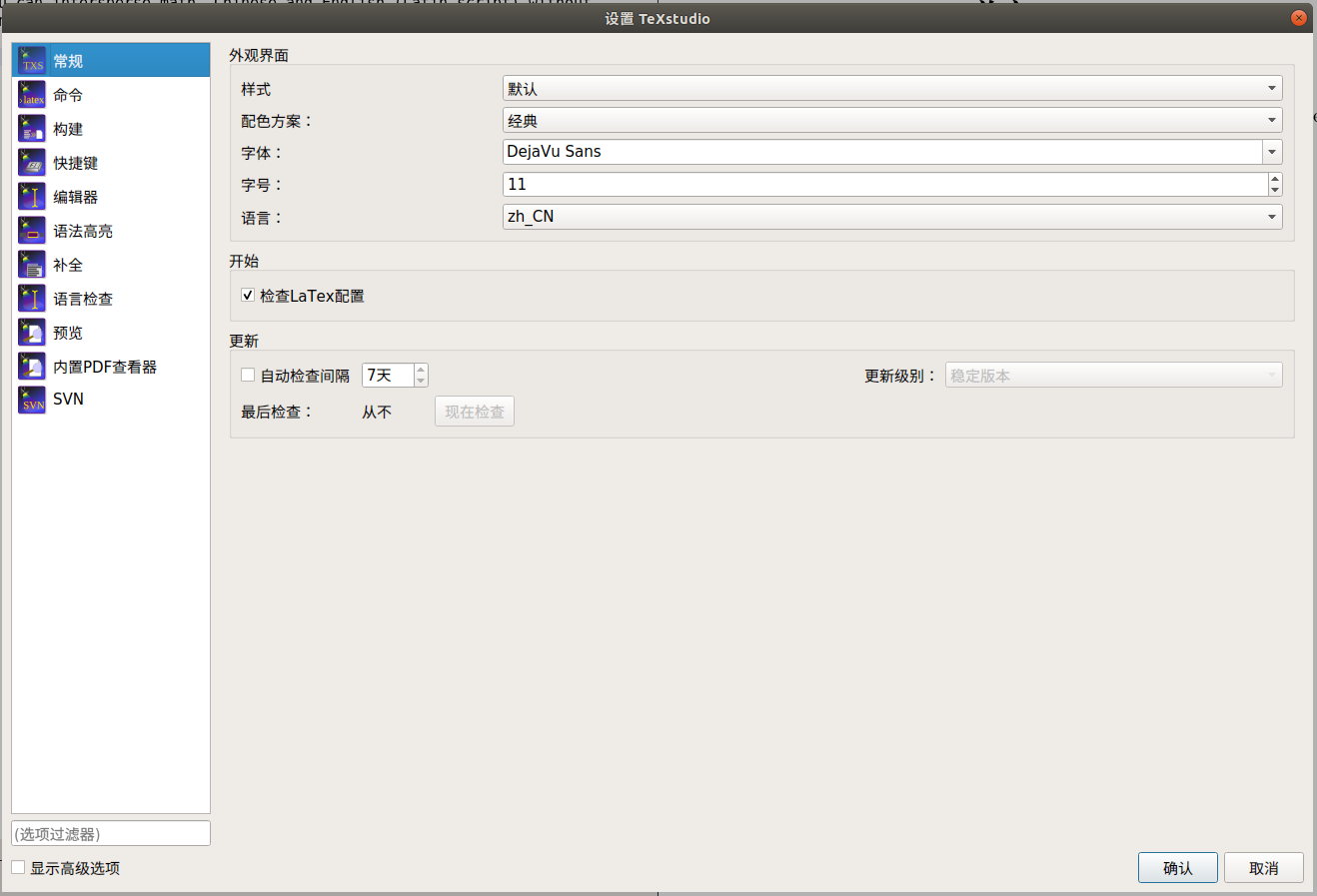Click the 从不 last check value
This screenshot has height=896, width=1317.
(x=377, y=412)
